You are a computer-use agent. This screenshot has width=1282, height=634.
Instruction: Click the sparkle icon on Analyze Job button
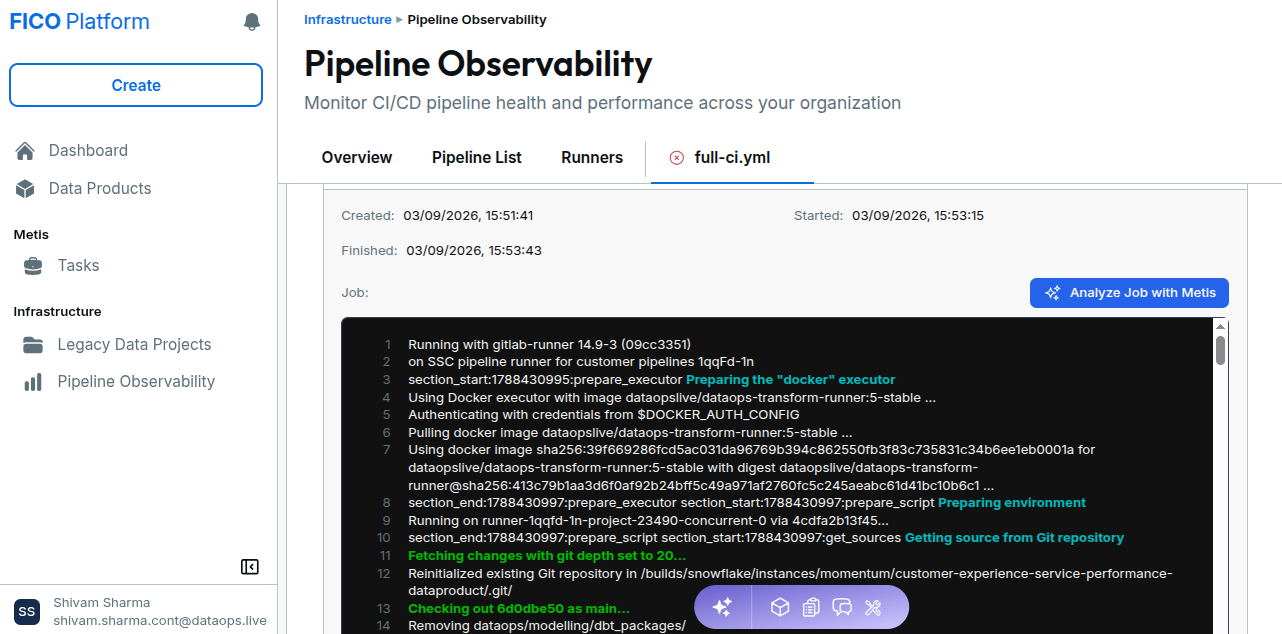(x=1052, y=293)
